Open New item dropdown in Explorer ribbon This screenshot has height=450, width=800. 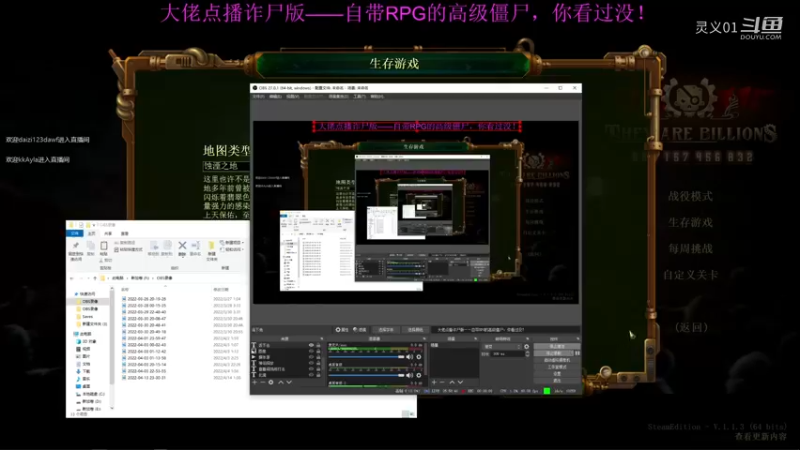232,243
